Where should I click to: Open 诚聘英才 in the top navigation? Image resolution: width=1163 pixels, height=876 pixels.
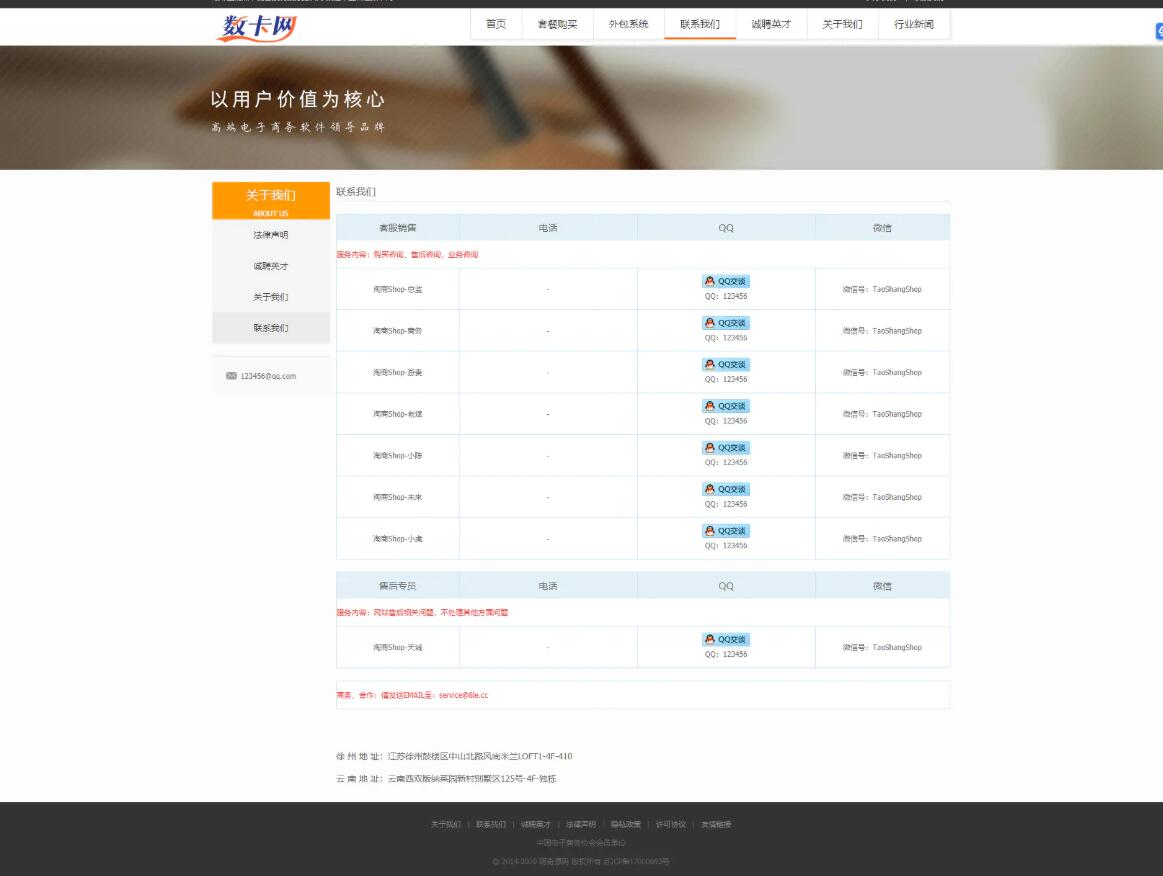coord(771,24)
